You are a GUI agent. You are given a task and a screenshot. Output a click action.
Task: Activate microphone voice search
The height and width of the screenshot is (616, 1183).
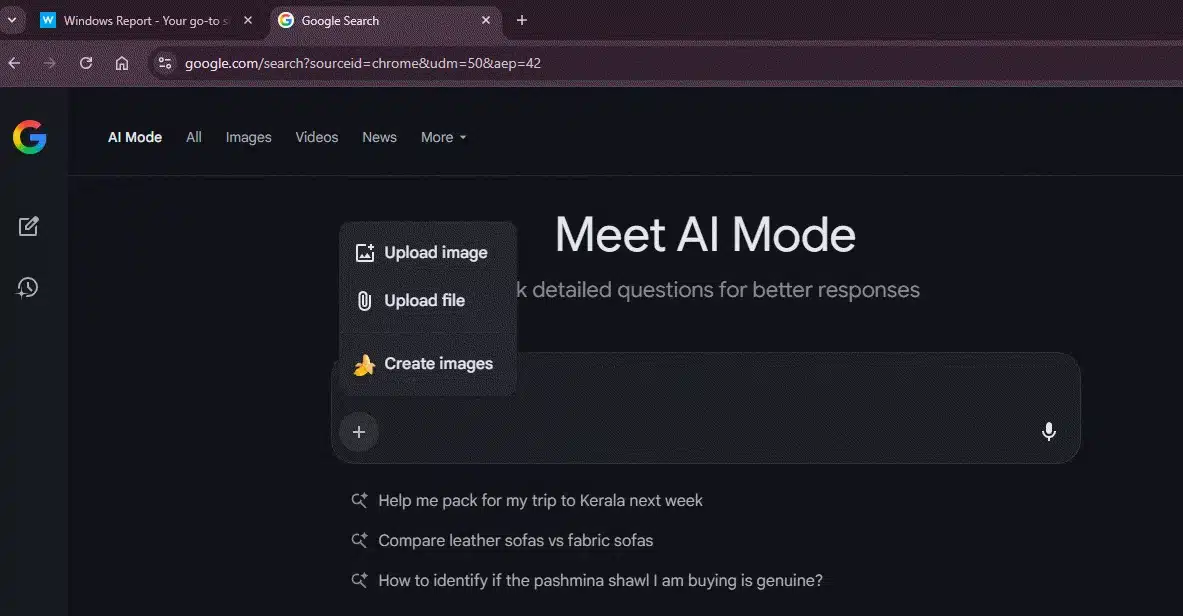click(1048, 432)
